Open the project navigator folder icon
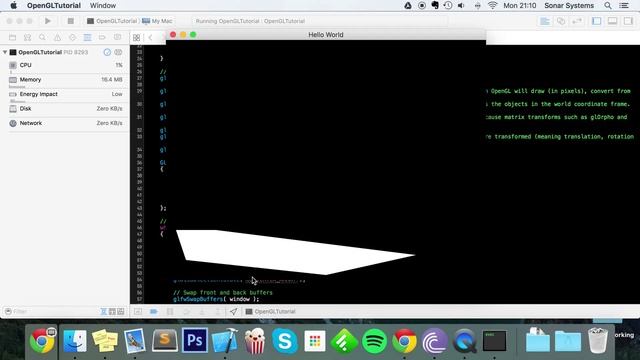 13,38
